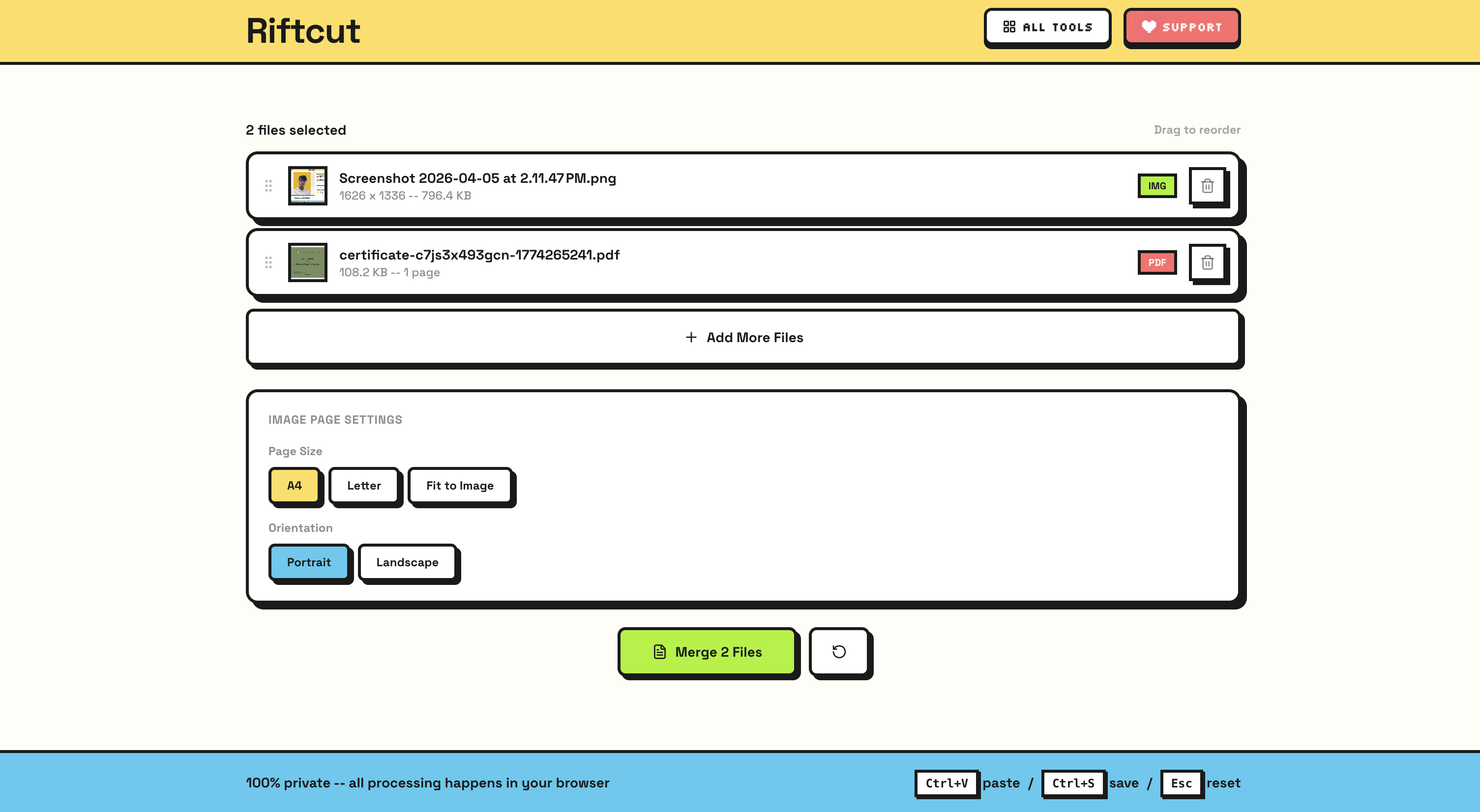1480x812 pixels.
Task: Click the plus icon in Add More Files
Action: pyautogui.click(x=691, y=338)
